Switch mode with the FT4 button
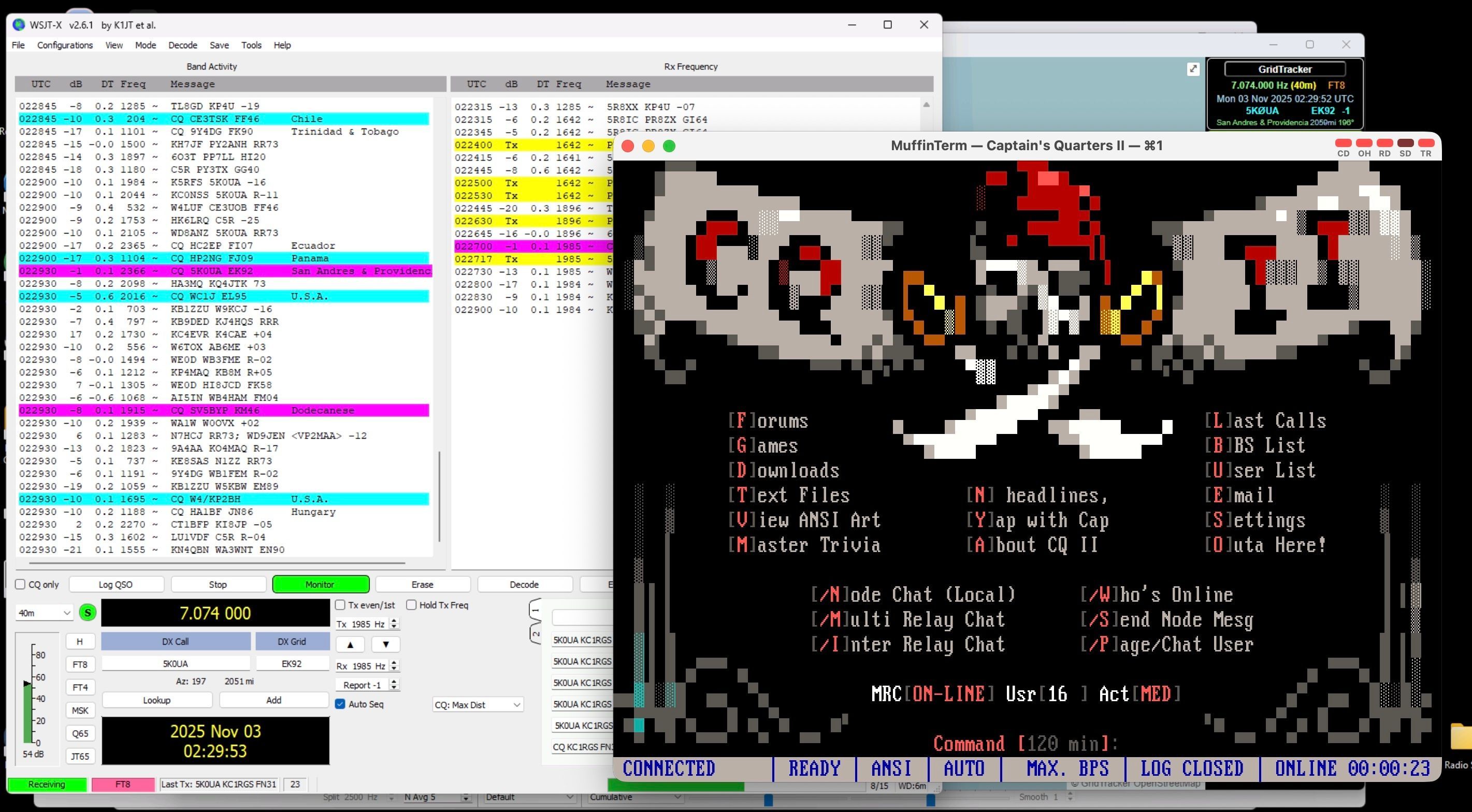This screenshot has height=812, width=1472. pos(80,687)
